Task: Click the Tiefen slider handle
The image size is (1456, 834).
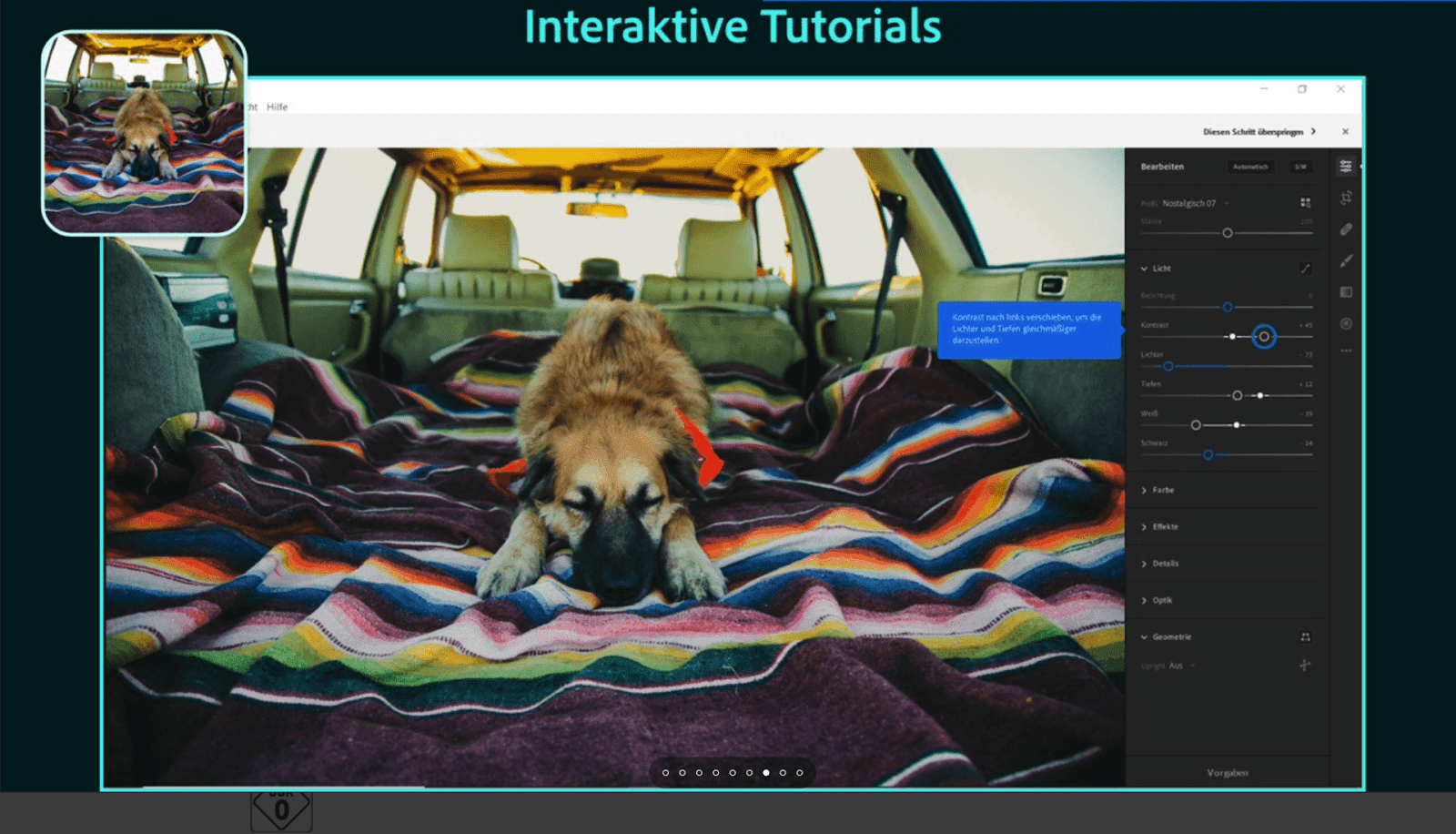Action: pos(1237,396)
